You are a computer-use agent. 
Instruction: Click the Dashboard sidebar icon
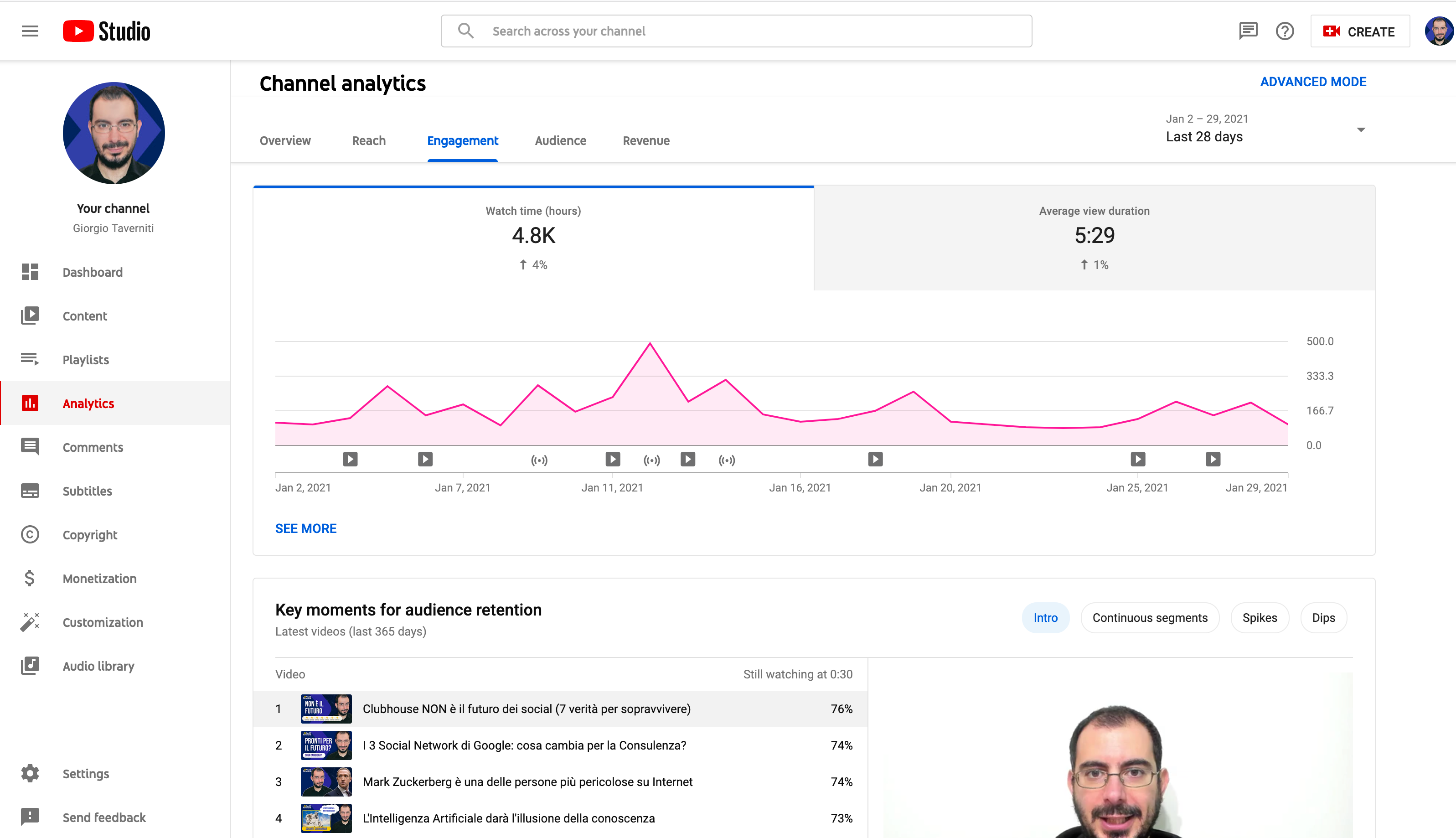tap(30, 272)
